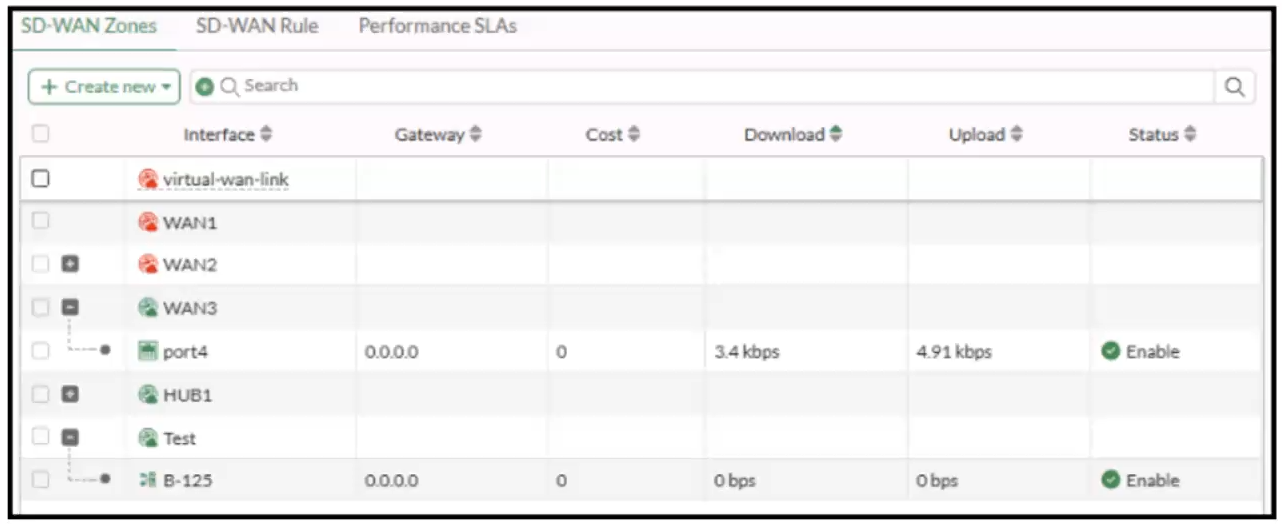Select the Test zone name
1282x524 pixels.
pyautogui.click(x=180, y=439)
